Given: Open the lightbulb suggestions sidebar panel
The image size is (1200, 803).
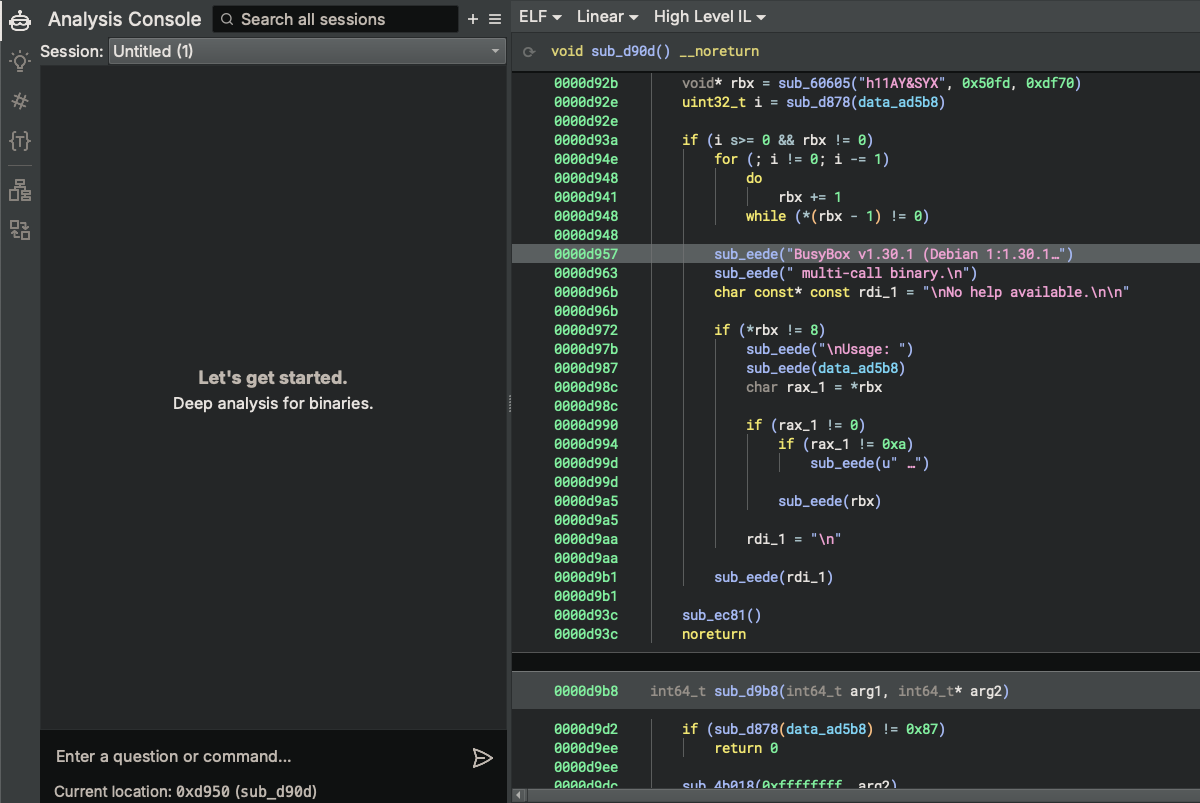Looking at the screenshot, I should click(19, 61).
